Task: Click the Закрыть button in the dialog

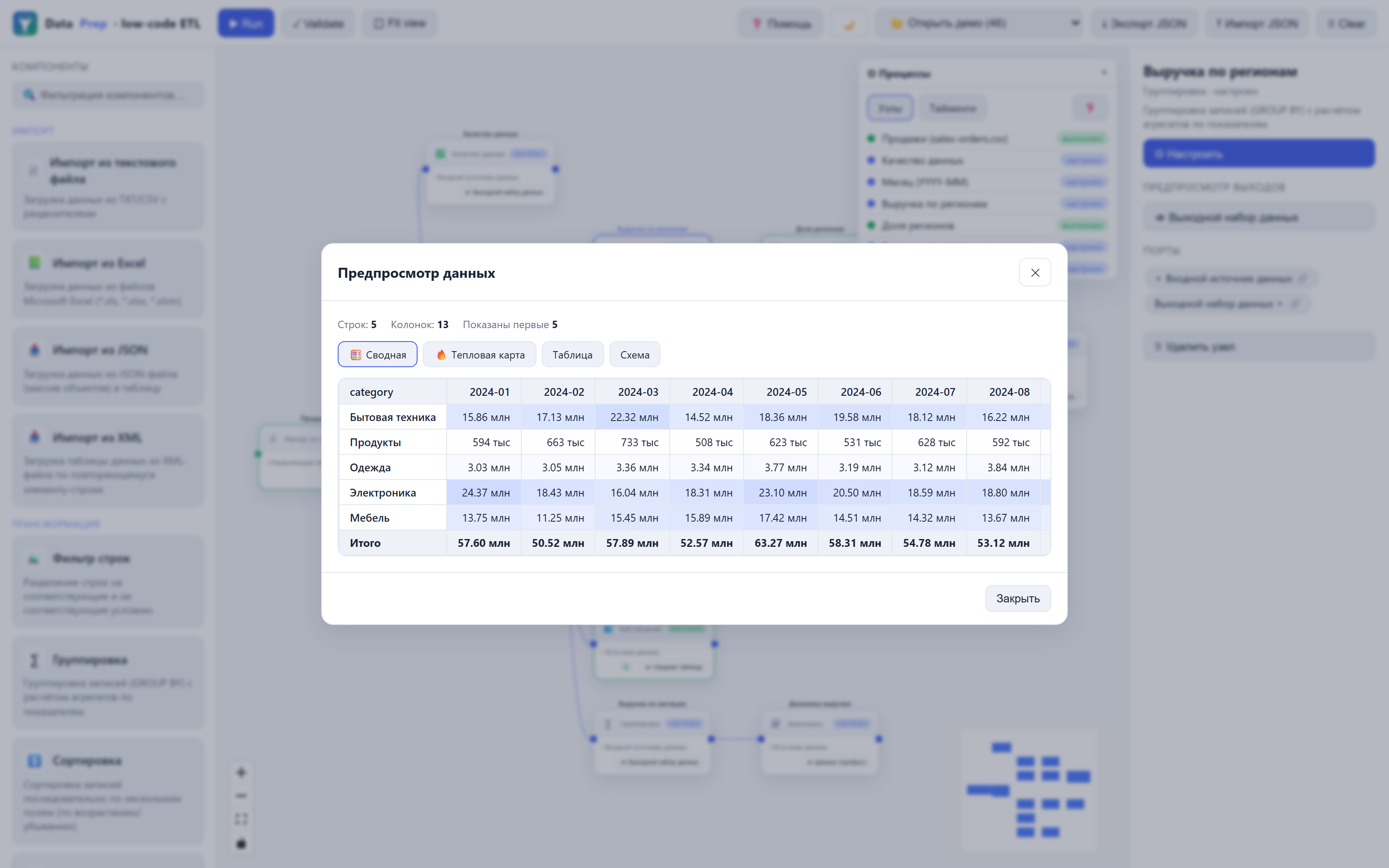Action: point(1017,598)
